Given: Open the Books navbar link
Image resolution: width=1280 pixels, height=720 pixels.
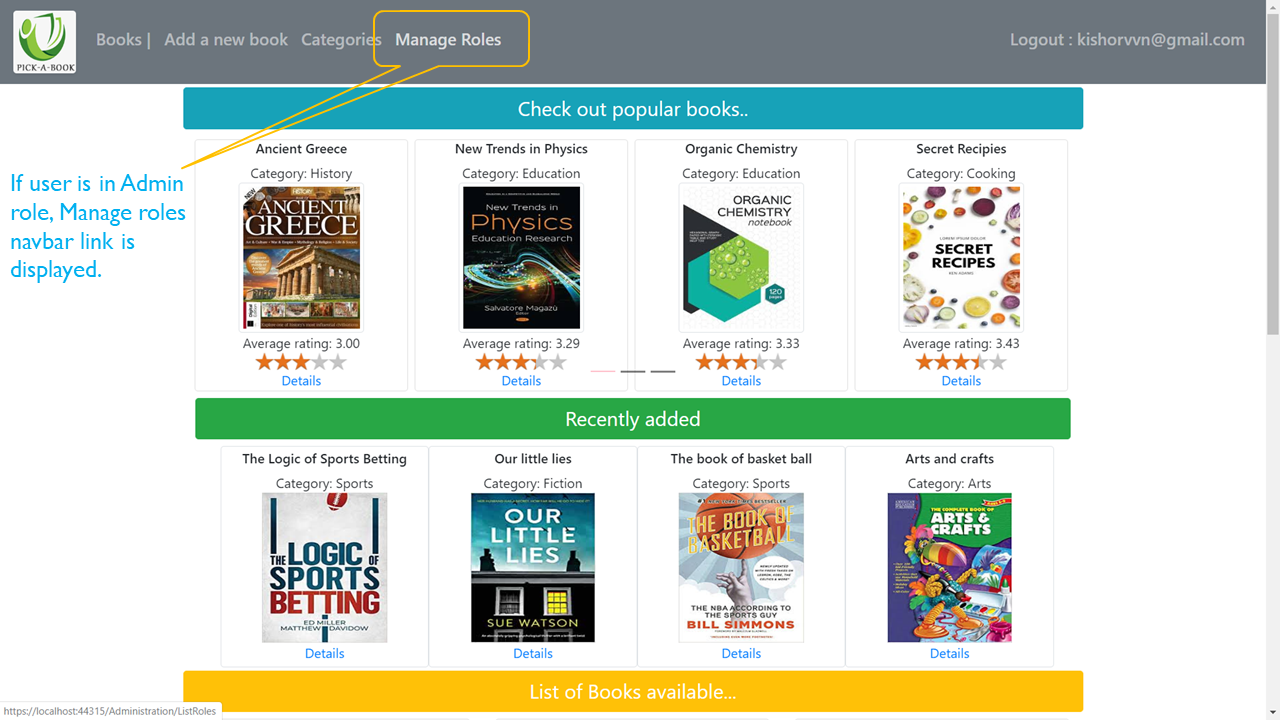Looking at the screenshot, I should (x=119, y=40).
